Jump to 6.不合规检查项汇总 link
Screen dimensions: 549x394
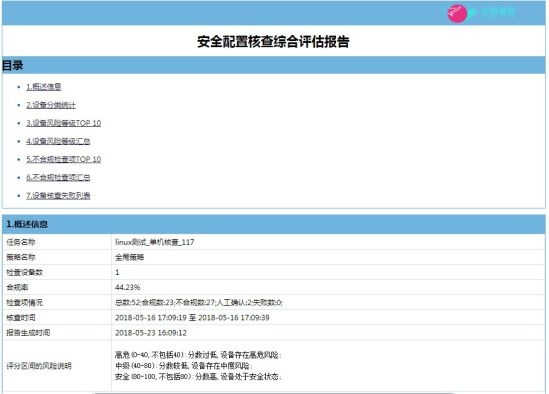pos(58,178)
